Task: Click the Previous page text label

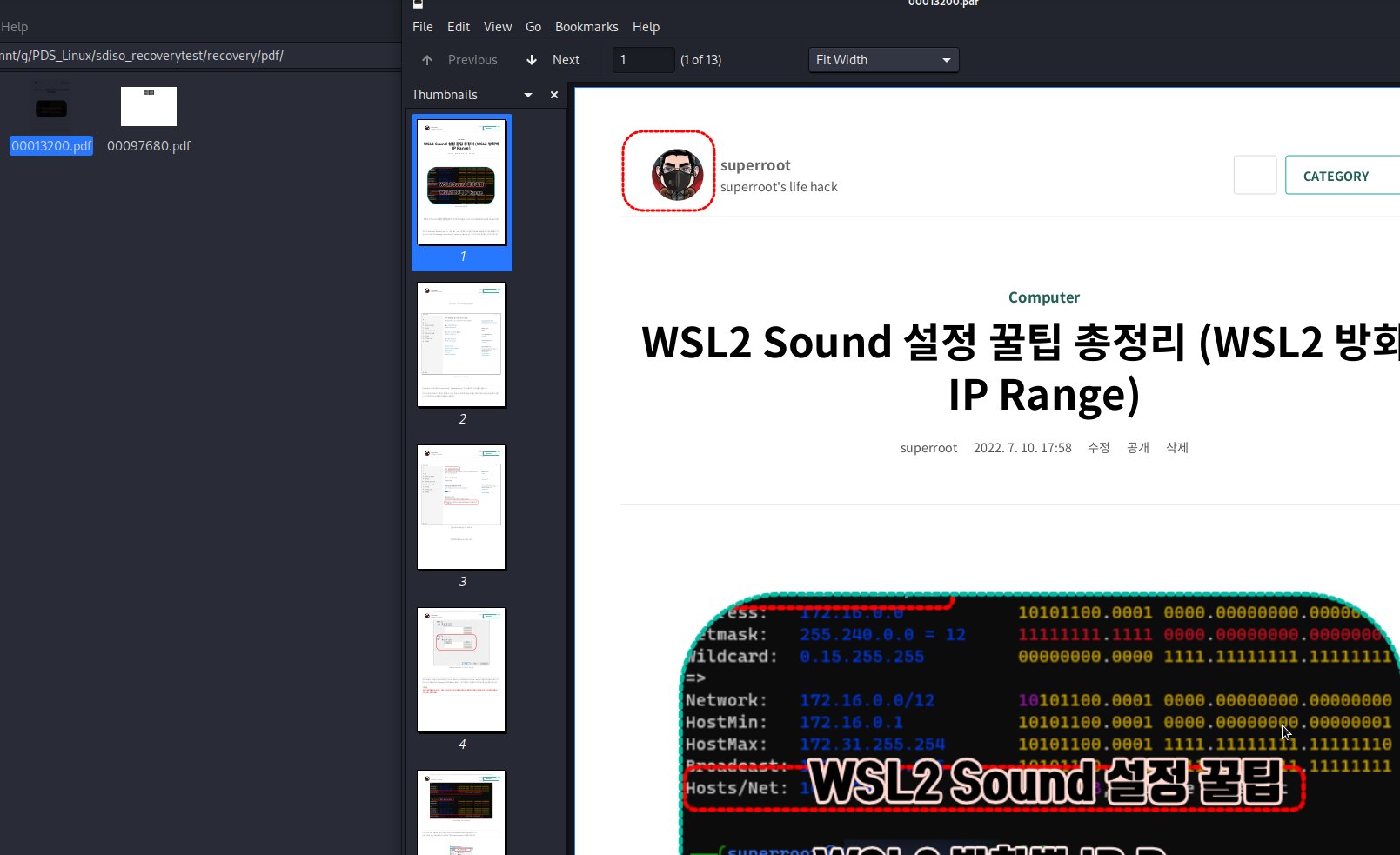Action: pyautogui.click(x=472, y=60)
